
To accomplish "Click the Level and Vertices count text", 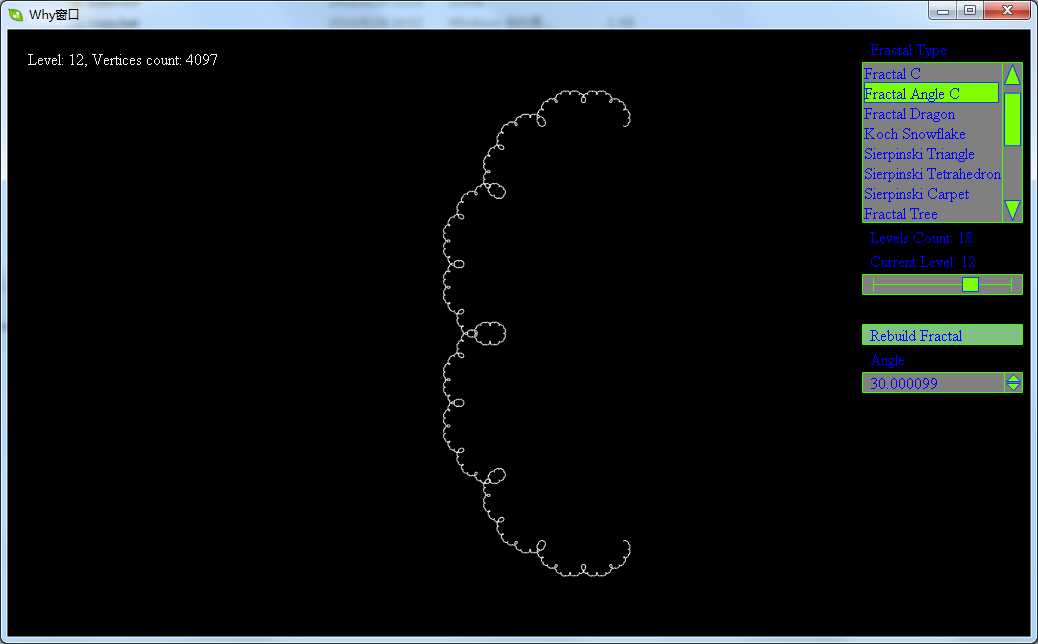I will 122,60.
